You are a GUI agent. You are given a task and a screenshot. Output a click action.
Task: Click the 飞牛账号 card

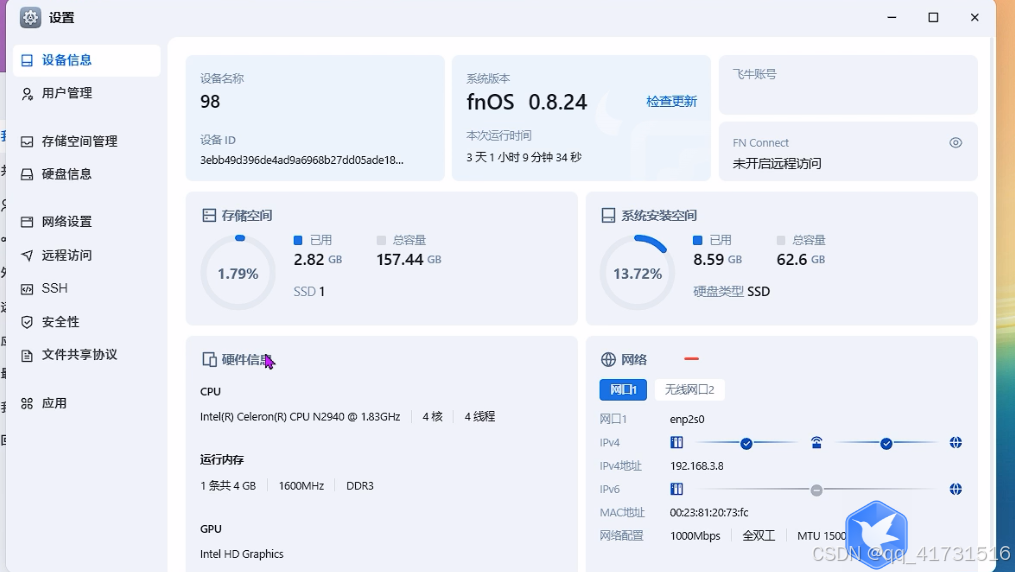(x=848, y=85)
